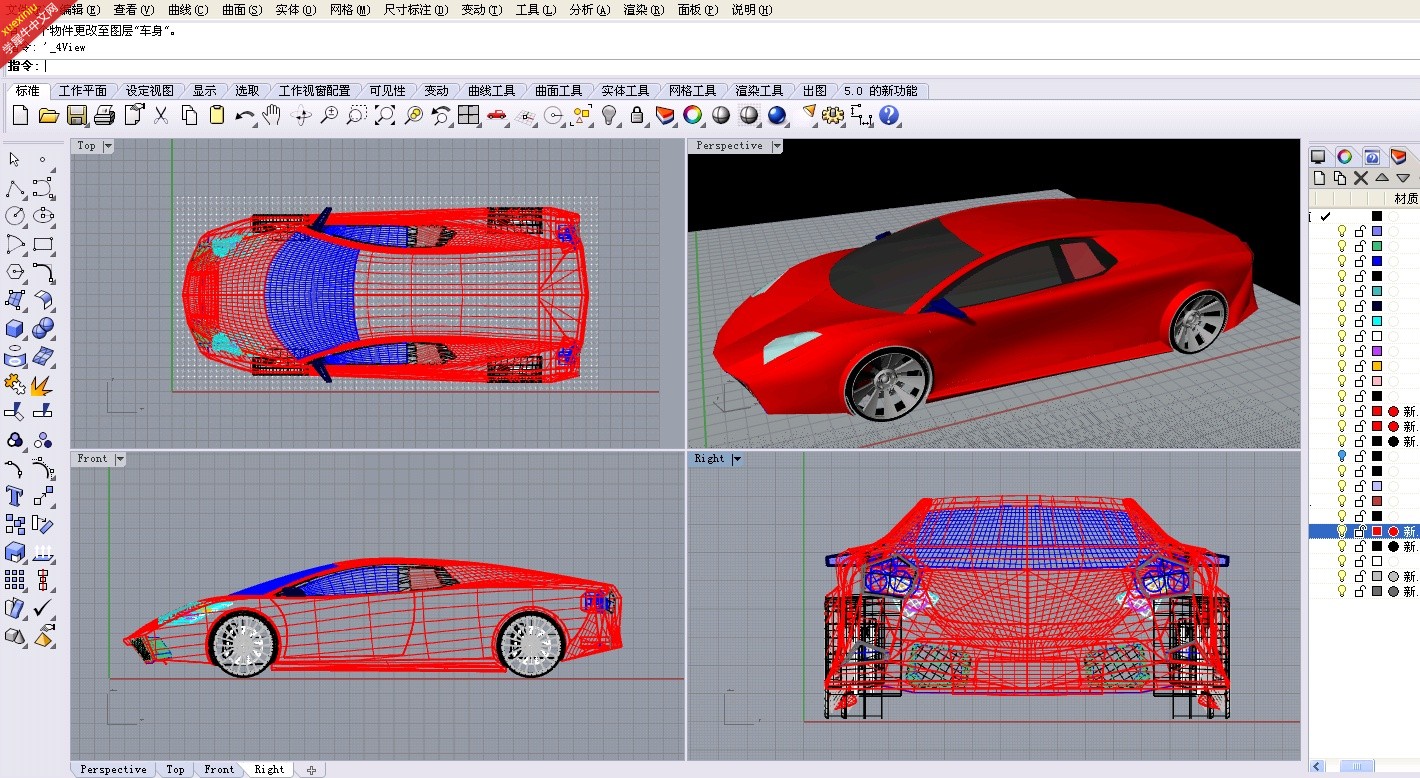Select the blue box solid tool
Viewport: 1420px width, 778px height.
point(15,328)
